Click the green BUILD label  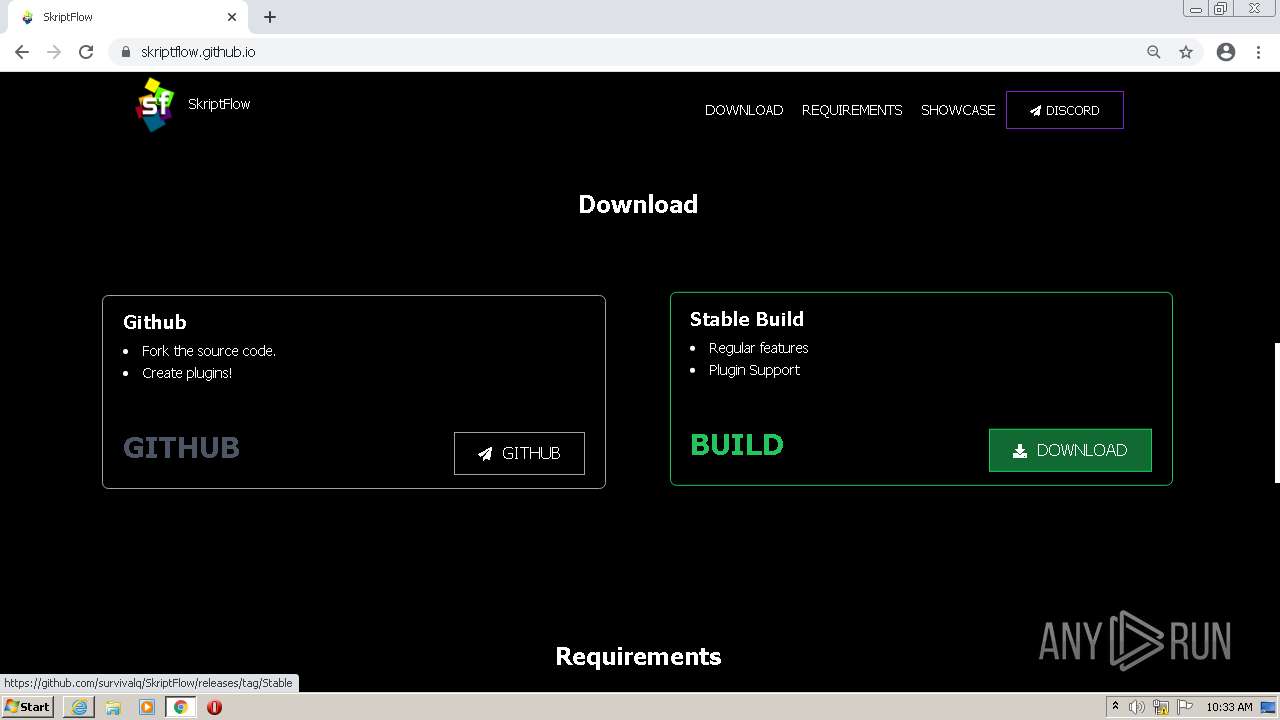tap(737, 445)
